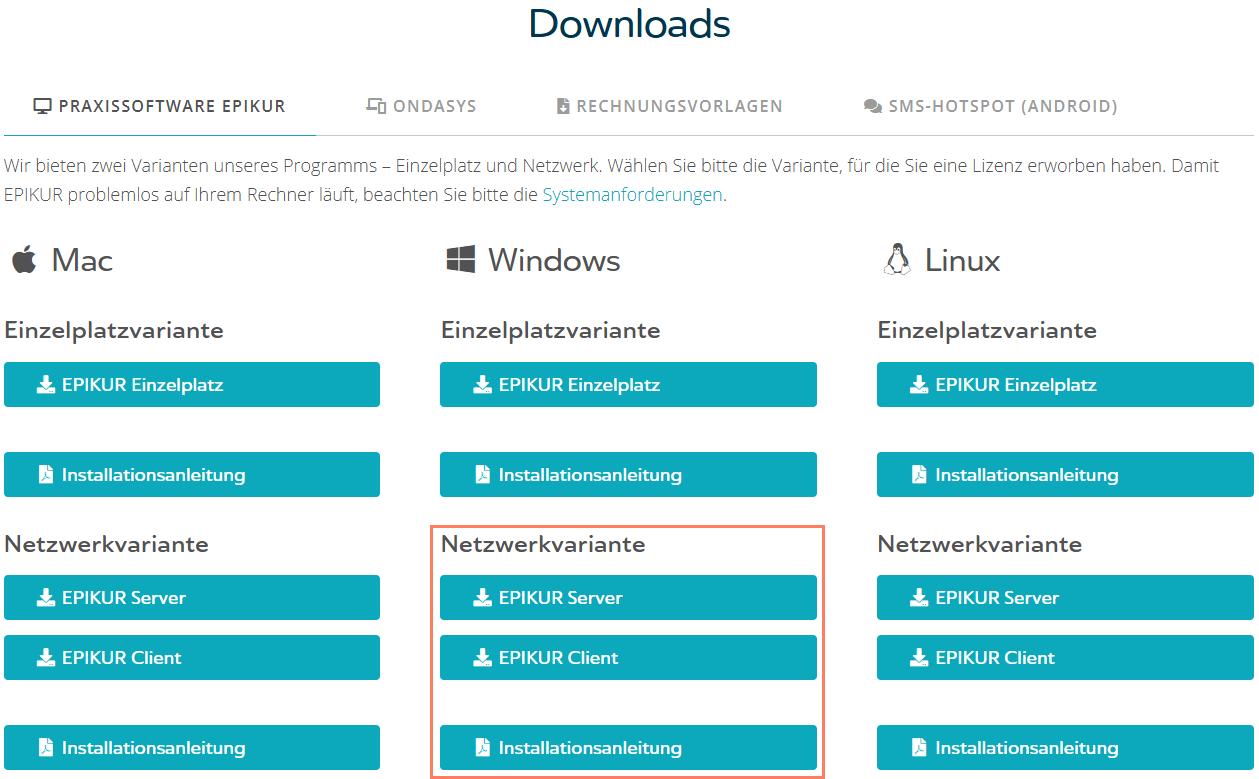Click the Windows logo icon
1259x779 pixels.
coord(460,261)
